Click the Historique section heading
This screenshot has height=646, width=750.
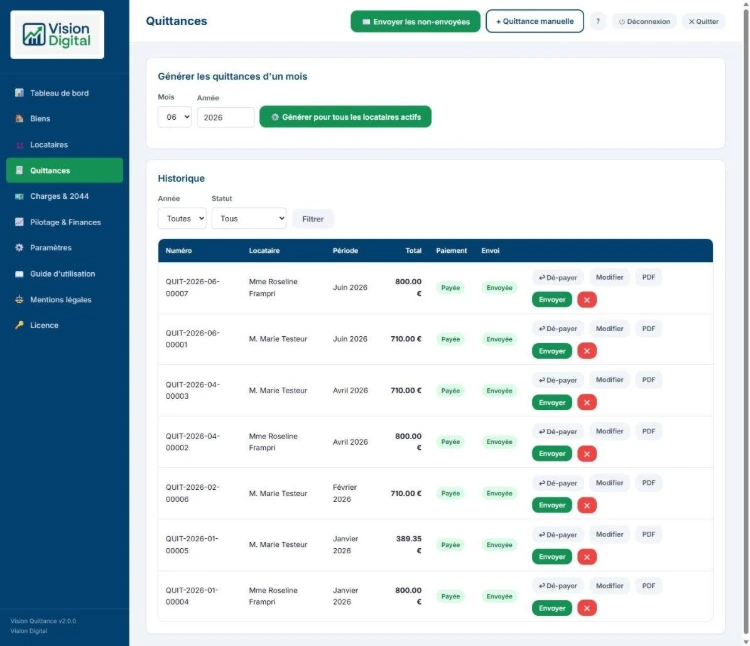(x=181, y=178)
